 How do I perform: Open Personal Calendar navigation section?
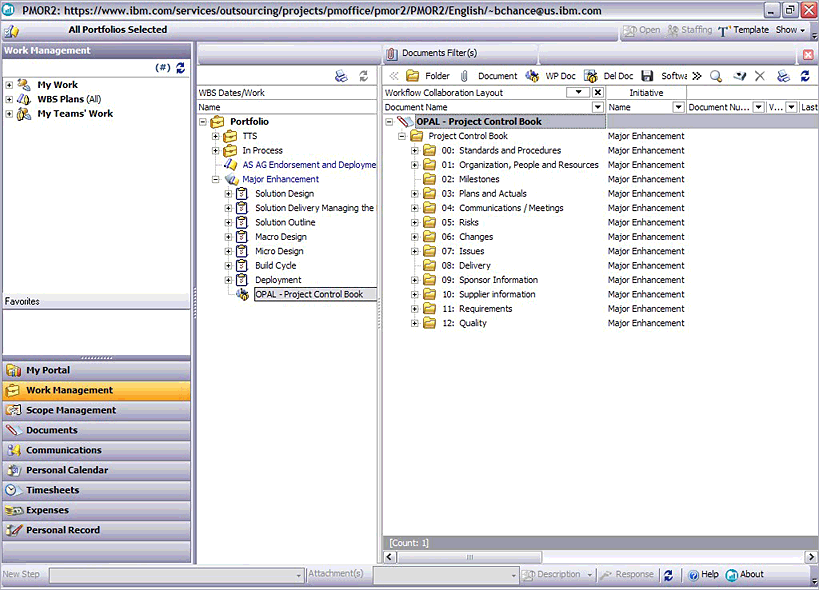[x=97, y=470]
